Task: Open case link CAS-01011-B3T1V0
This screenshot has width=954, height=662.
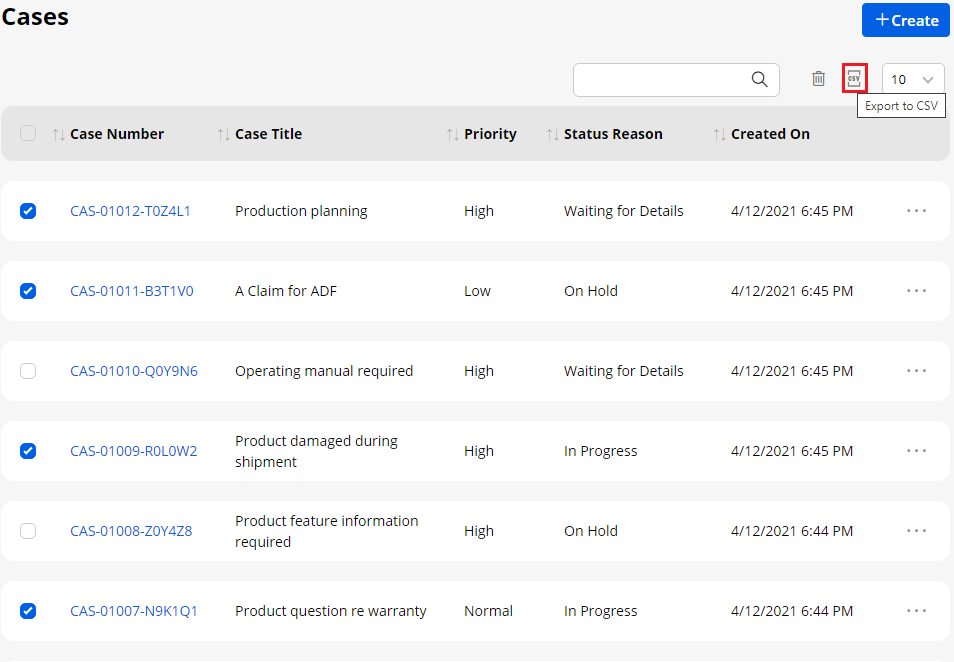Action: pyautogui.click(x=132, y=291)
